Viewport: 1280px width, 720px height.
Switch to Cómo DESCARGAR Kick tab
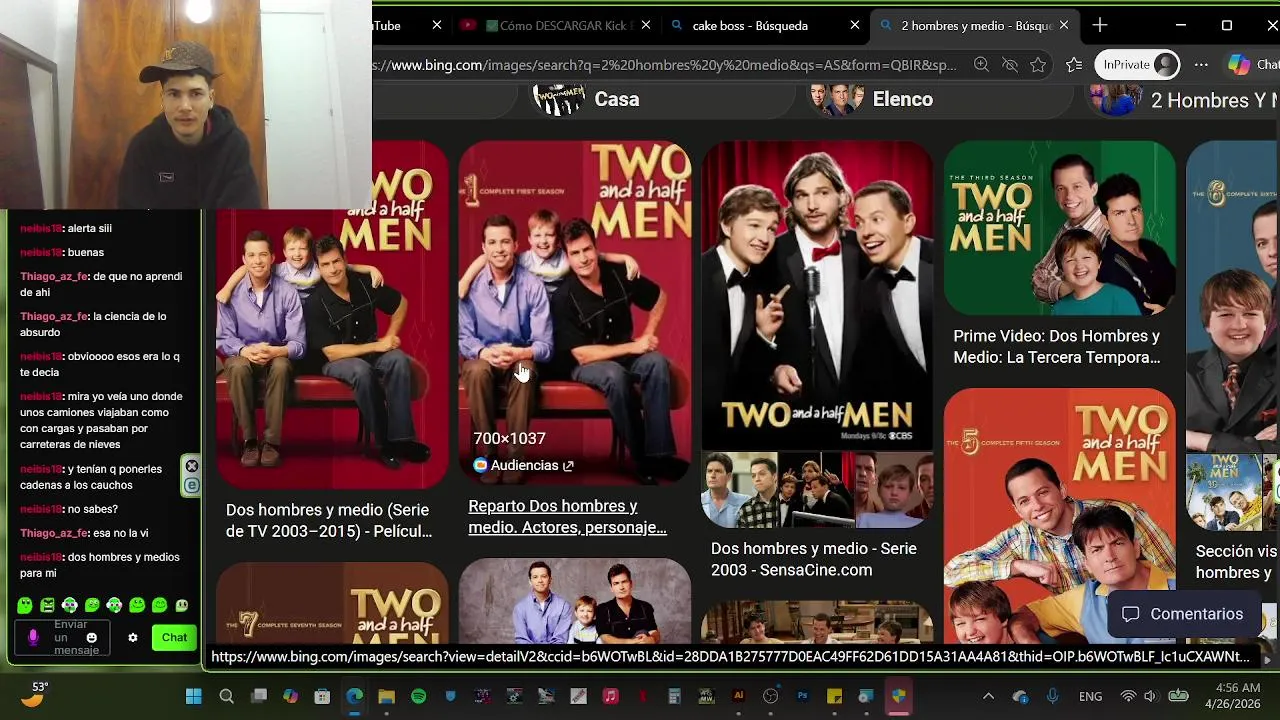560,26
